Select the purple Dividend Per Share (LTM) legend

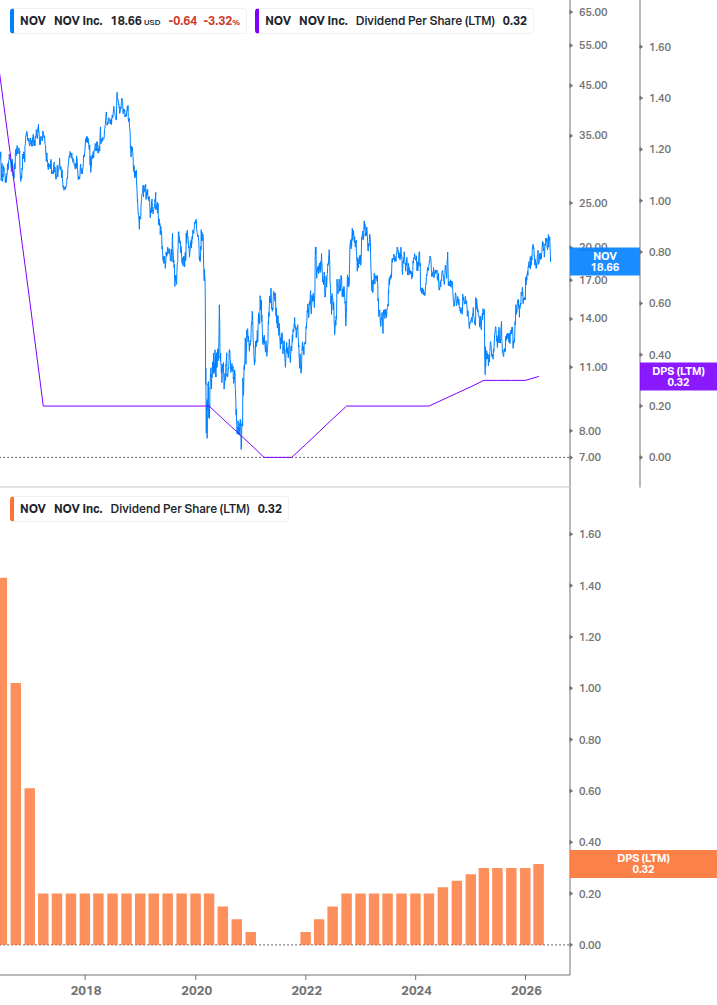pyautogui.click(x=394, y=21)
